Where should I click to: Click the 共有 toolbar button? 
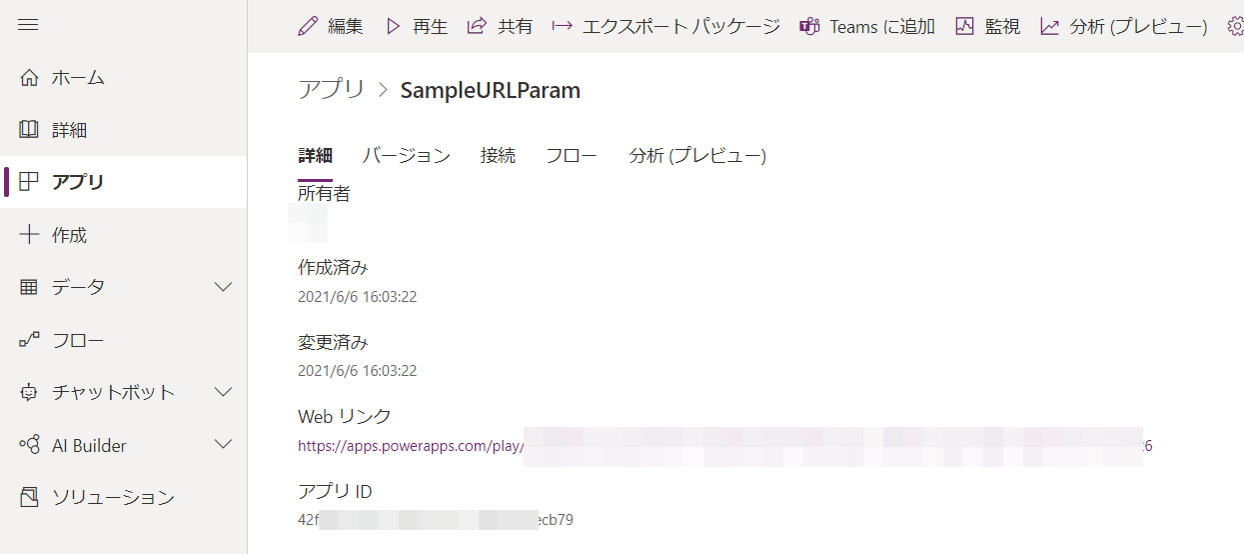(x=500, y=27)
